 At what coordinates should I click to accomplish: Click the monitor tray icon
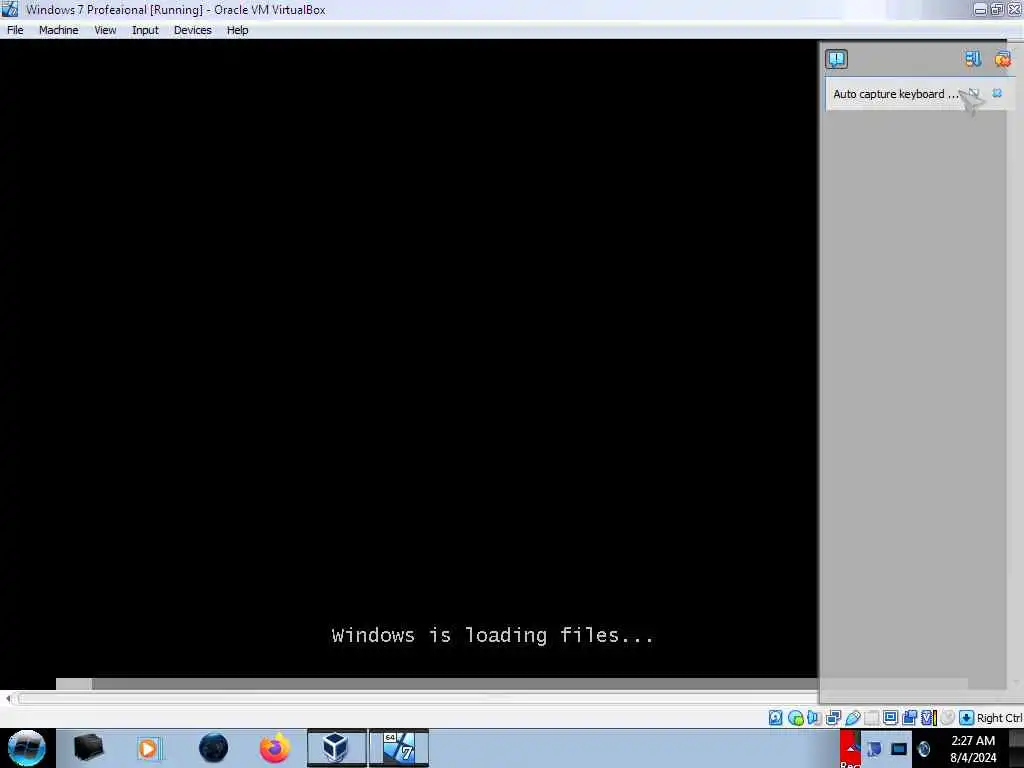coord(899,749)
